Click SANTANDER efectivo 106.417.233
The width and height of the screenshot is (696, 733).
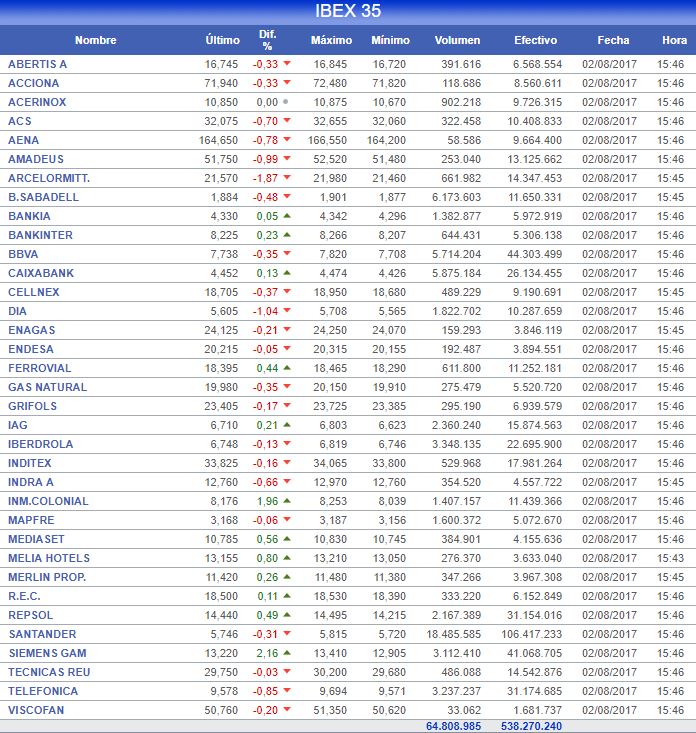[x=531, y=634]
